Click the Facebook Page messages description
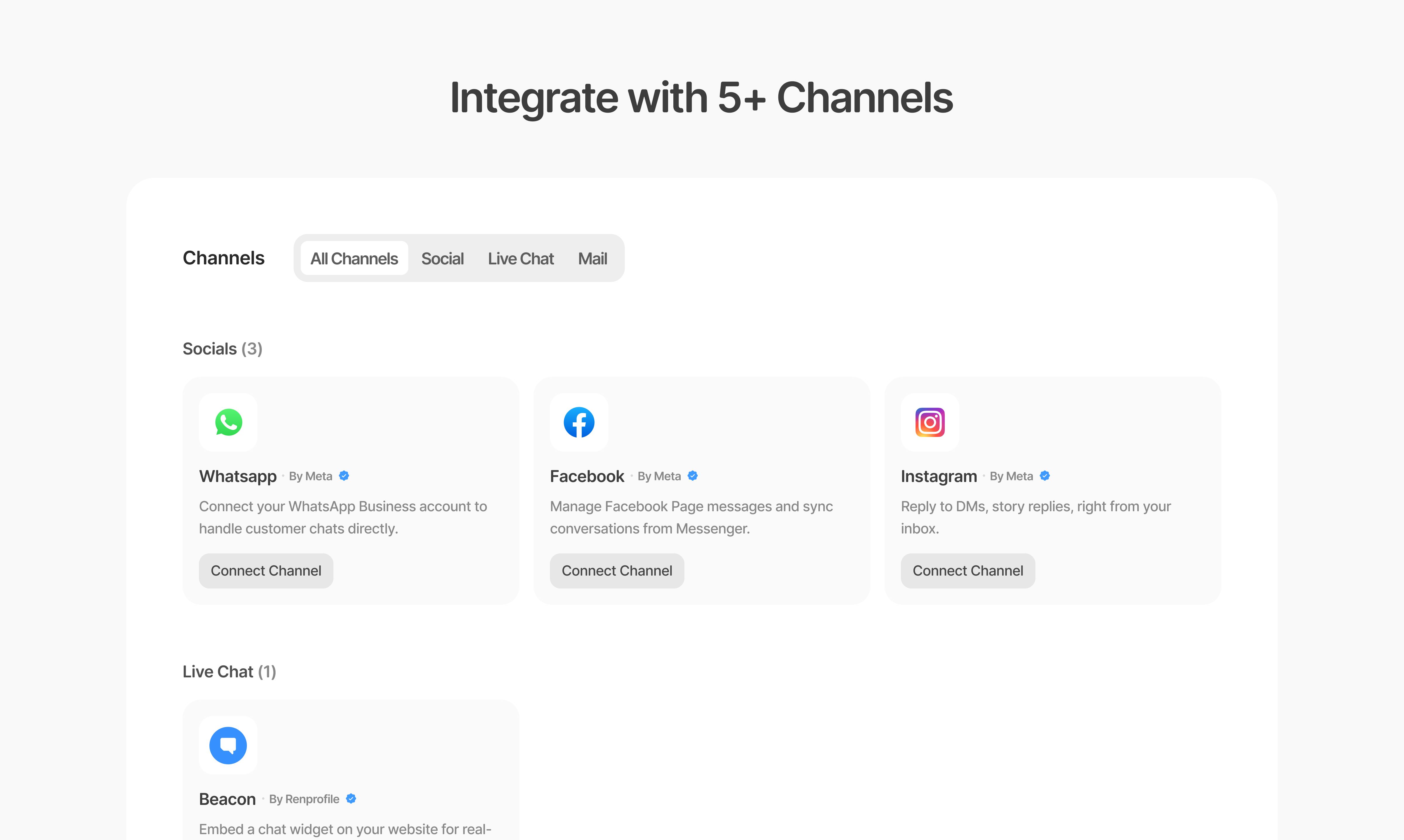1404x840 pixels. click(691, 517)
